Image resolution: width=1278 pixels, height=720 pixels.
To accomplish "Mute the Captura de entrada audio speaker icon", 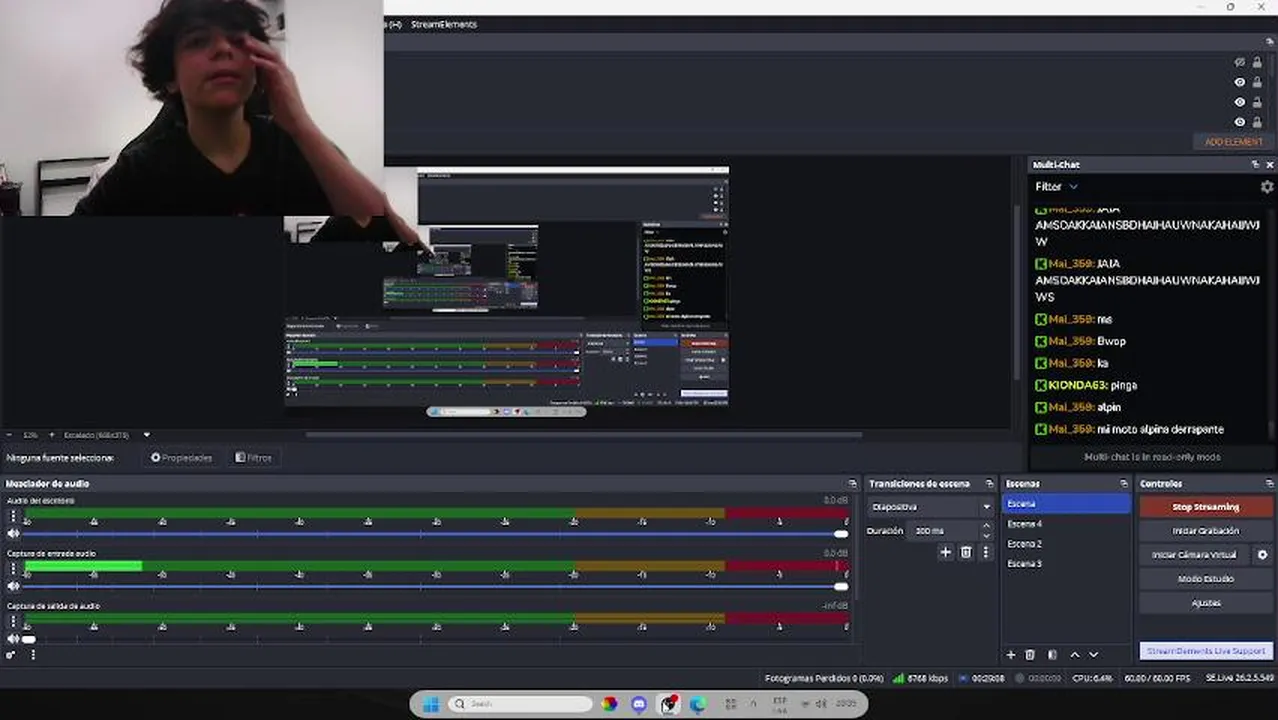I will pyautogui.click(x=13, y=586).
